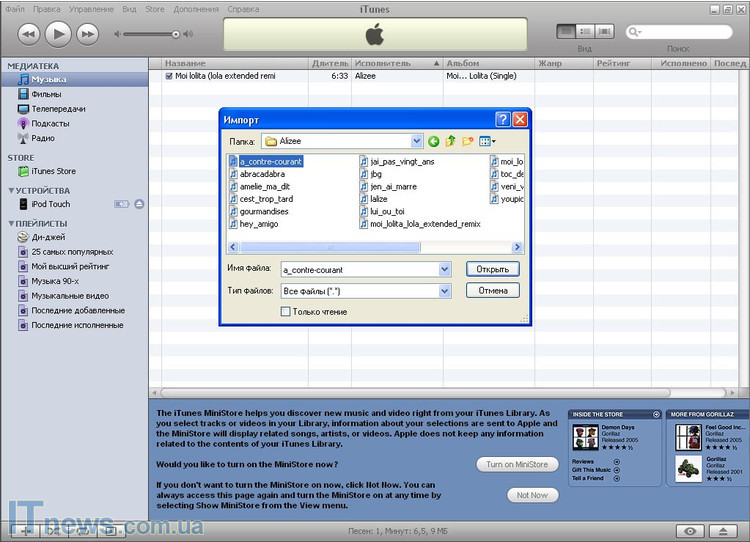This screenshot has width=750, height=542.
Task: Click the Play button in iTunes
Action: point(58,34)
